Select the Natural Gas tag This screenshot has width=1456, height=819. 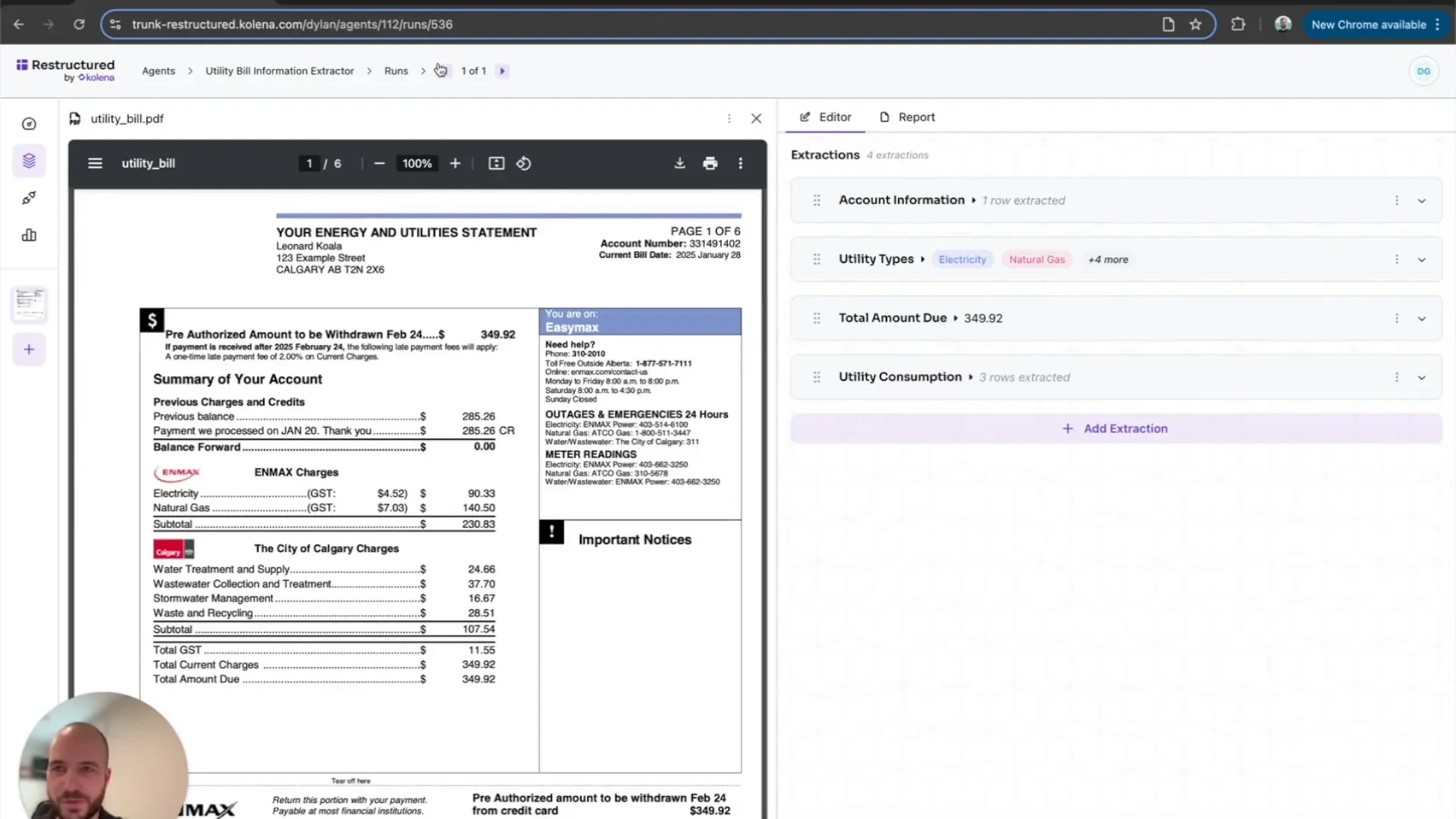(x=1037, y=259)
